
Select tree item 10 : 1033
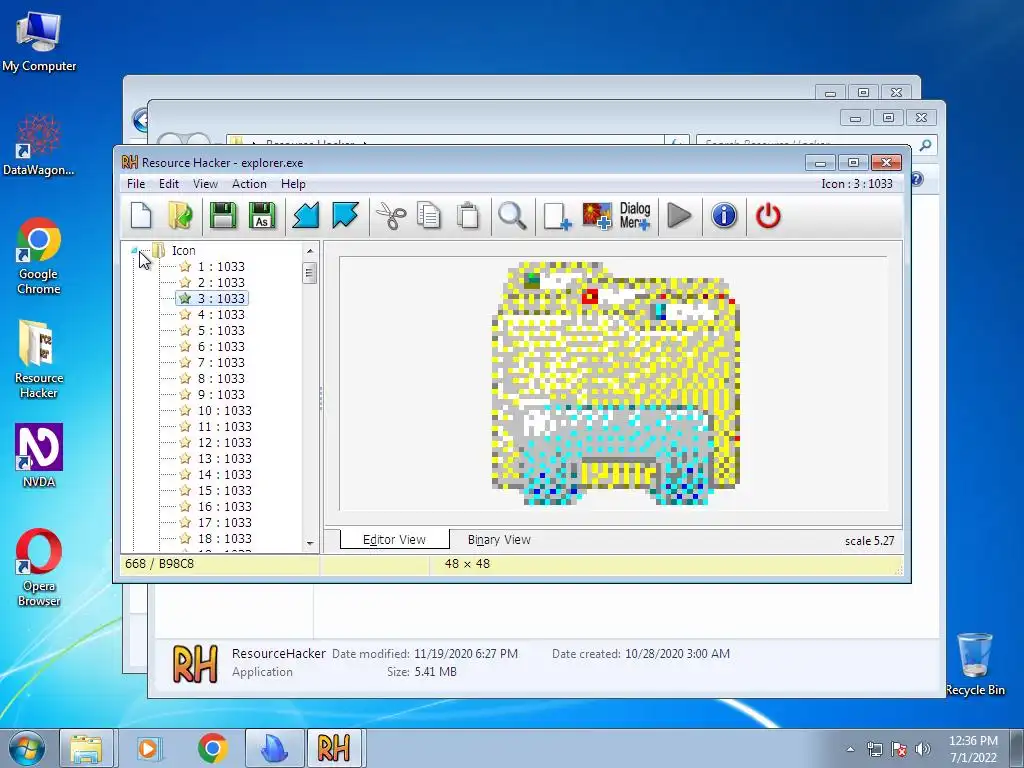tap(224, 410)
